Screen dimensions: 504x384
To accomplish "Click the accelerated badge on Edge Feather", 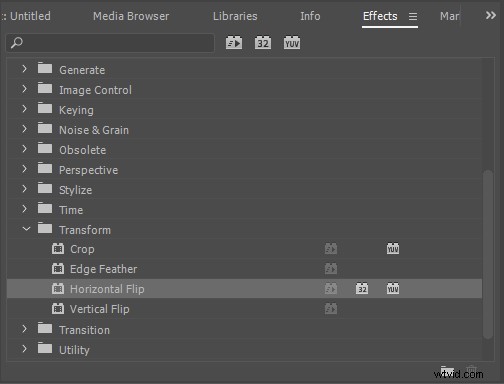I will pos(331,269).
